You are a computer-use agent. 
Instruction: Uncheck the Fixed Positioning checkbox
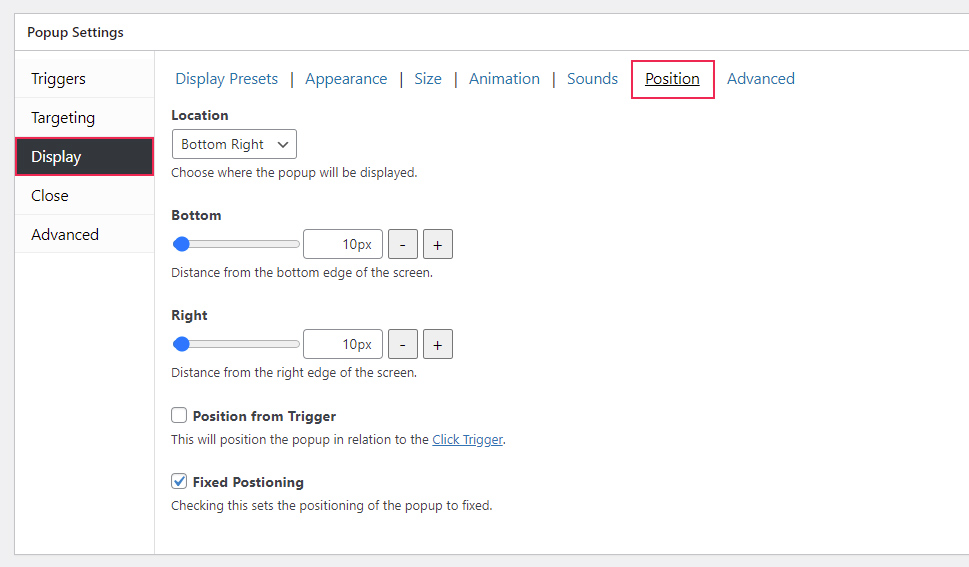pos(179,481)
